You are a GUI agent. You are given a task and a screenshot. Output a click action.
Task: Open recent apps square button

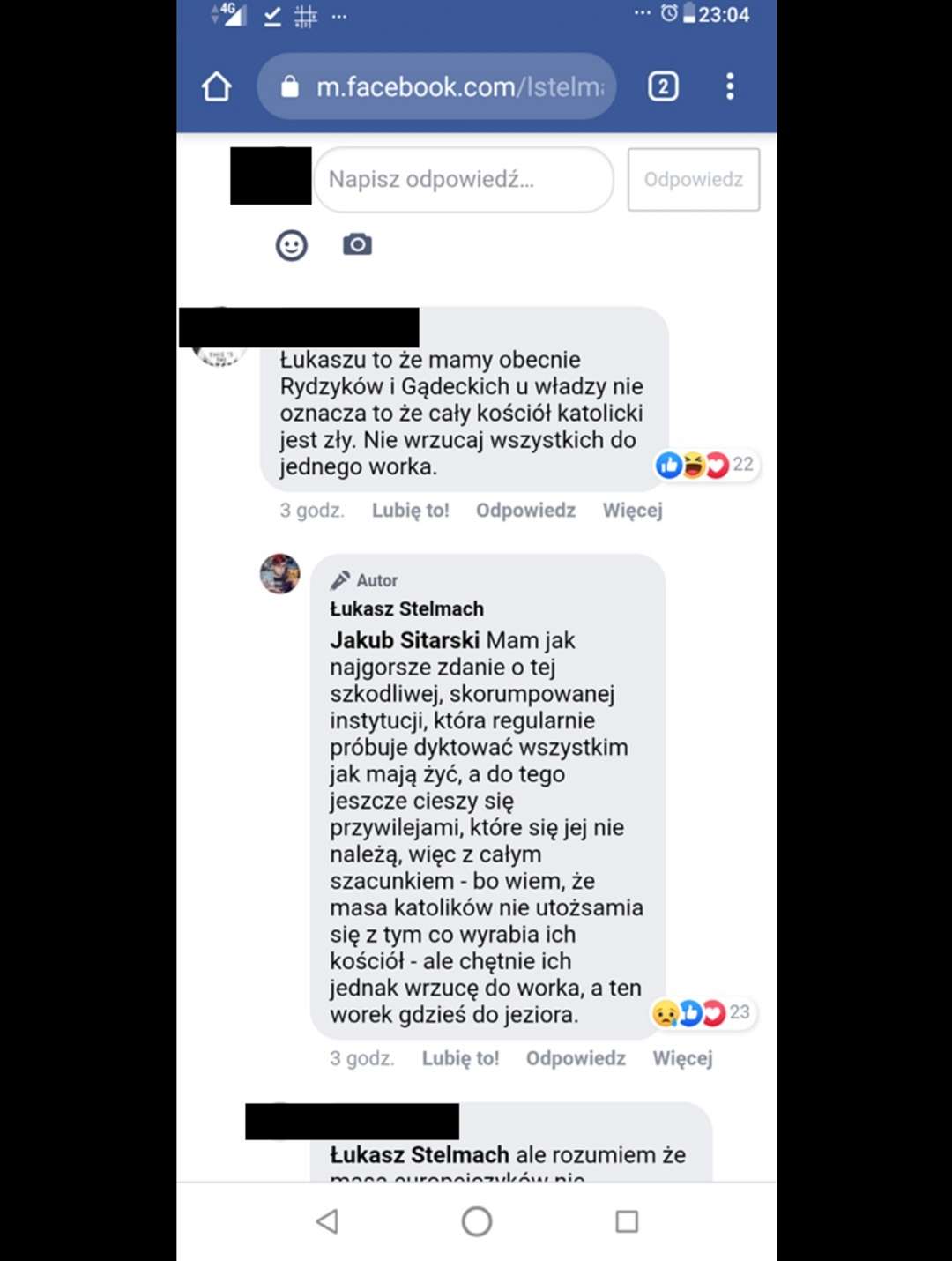(x=627, y=1221)
